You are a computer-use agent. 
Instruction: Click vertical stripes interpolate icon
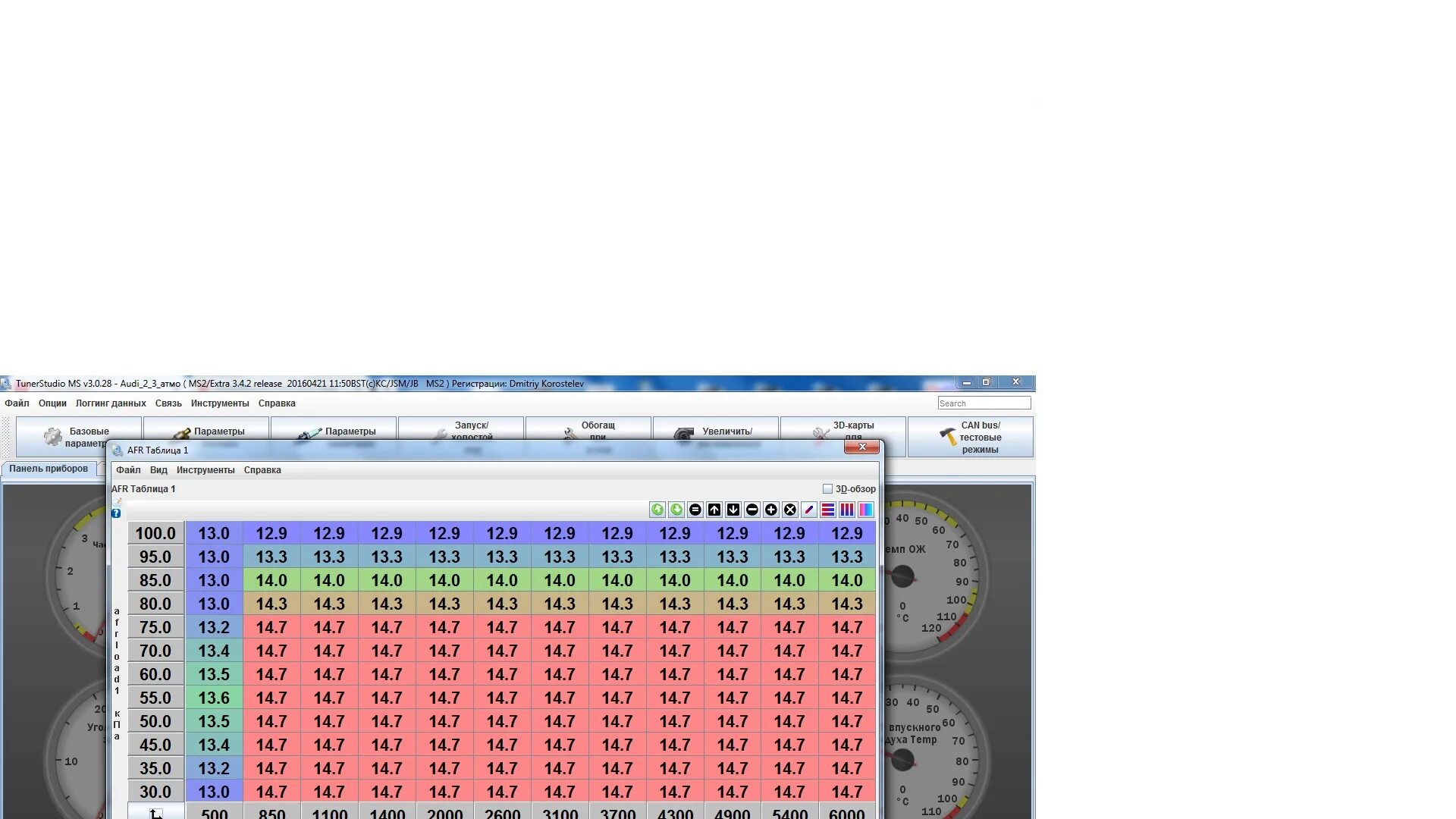[847, 510]
